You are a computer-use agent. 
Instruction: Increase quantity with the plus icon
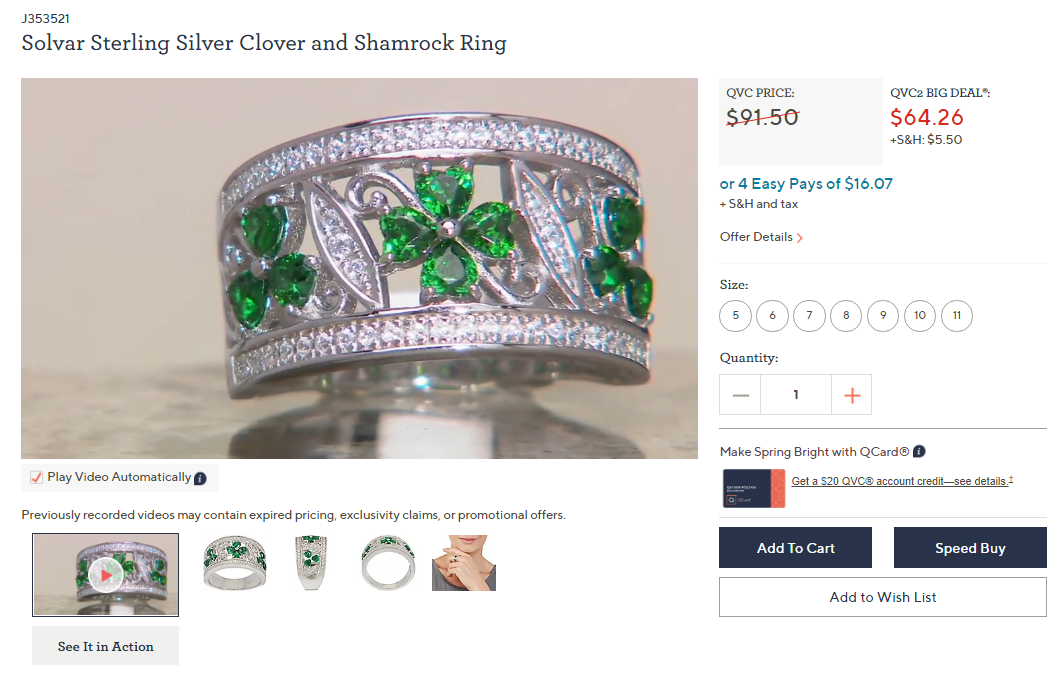851,395
